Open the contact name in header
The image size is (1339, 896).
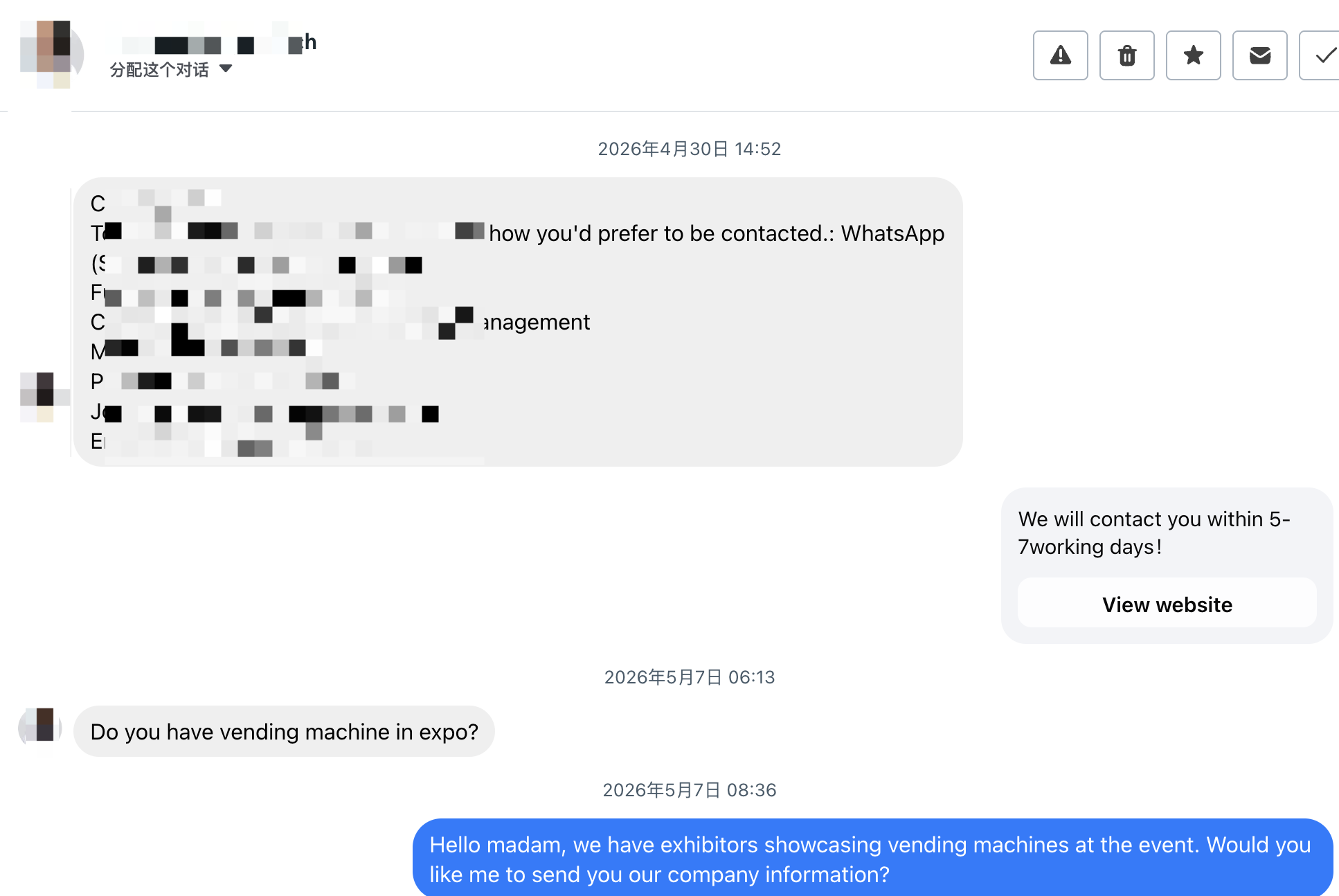pyautogui.click(x=219, y=43)
